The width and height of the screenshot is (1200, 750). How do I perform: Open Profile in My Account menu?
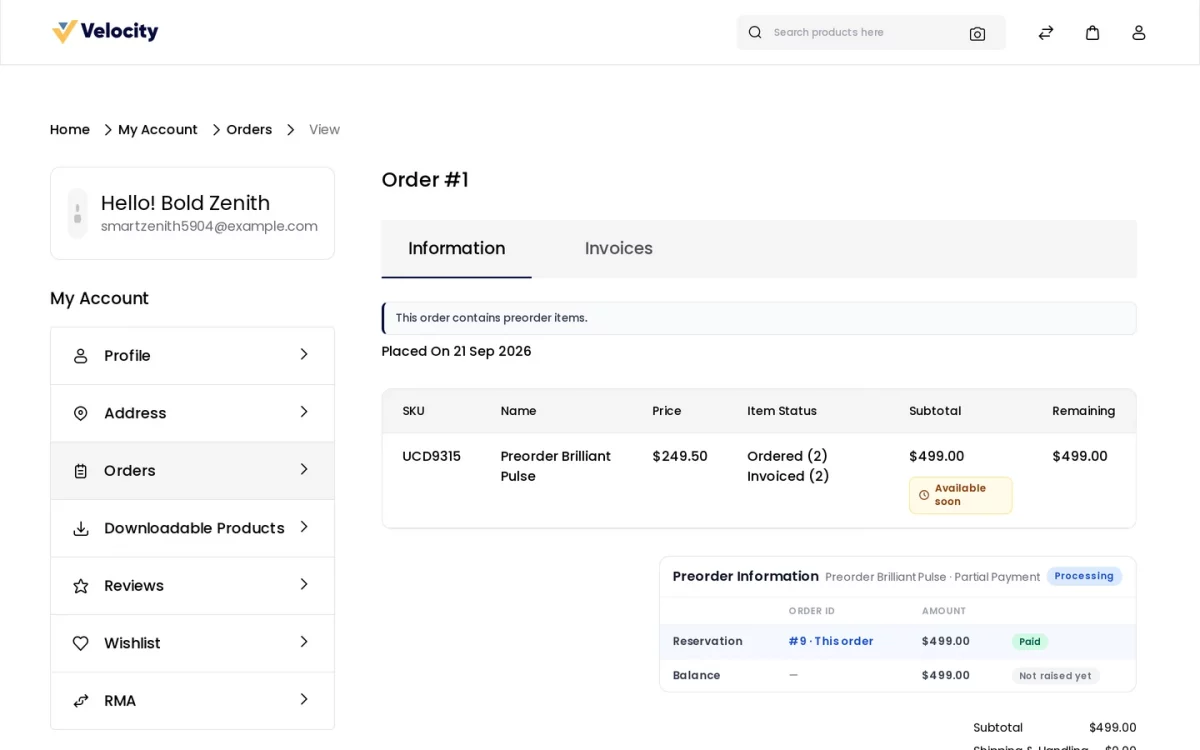[x=192, y=356]
